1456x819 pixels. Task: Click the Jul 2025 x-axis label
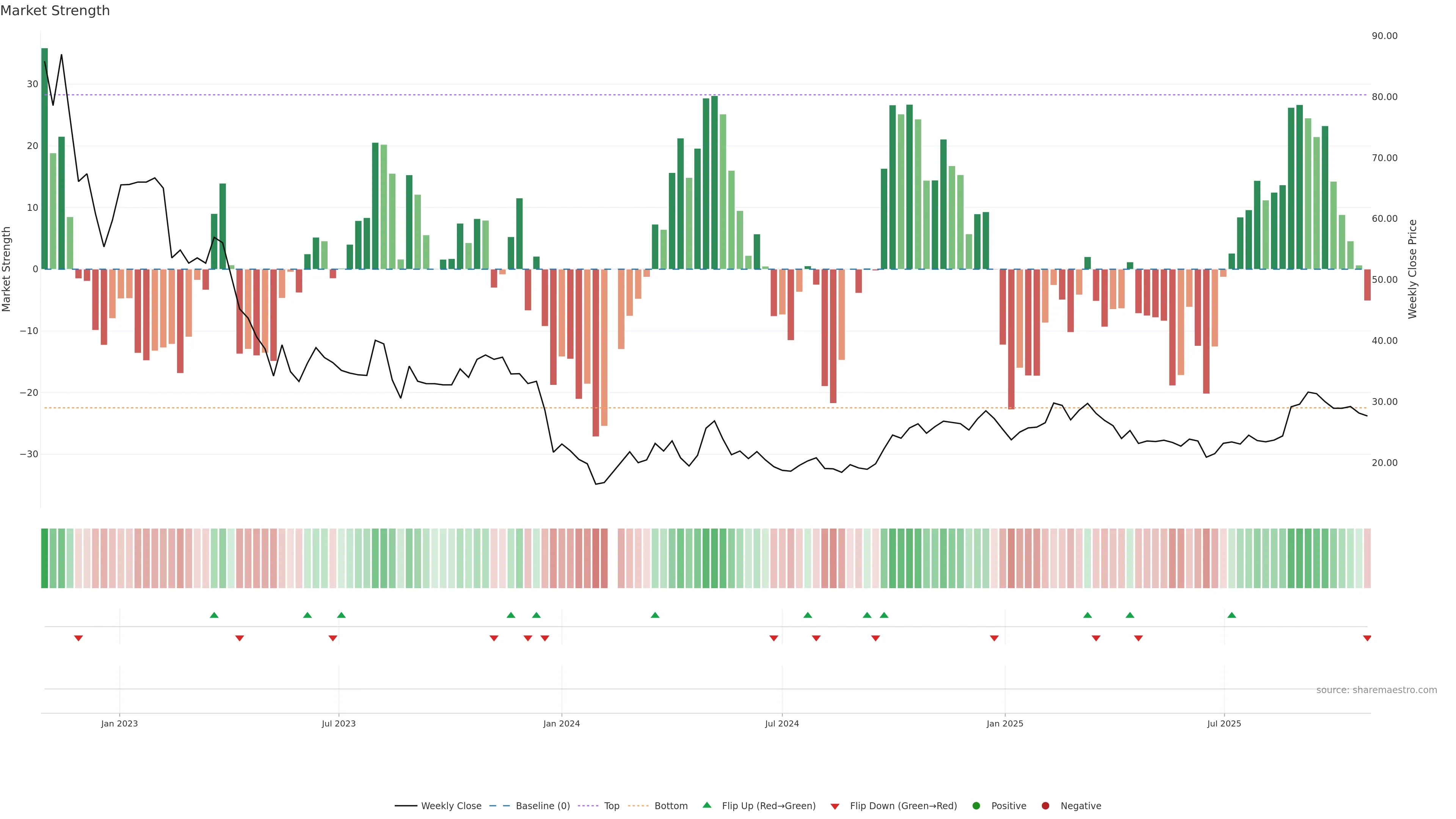tap(1224, 723)
